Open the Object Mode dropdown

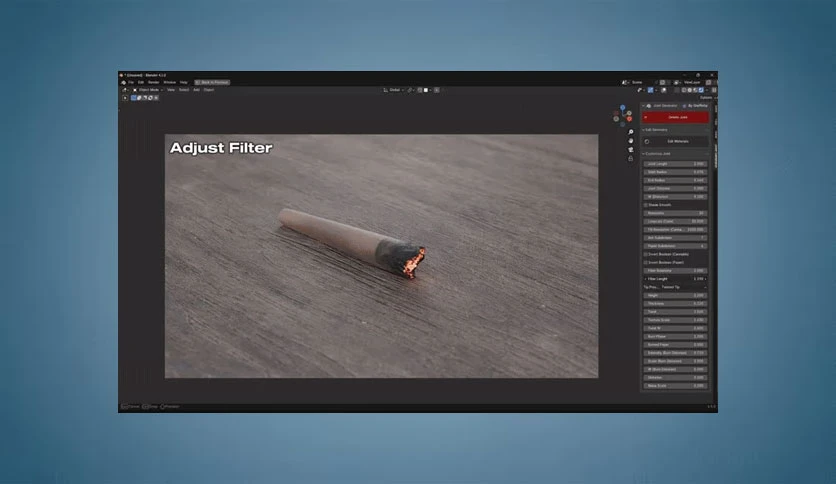148,90
